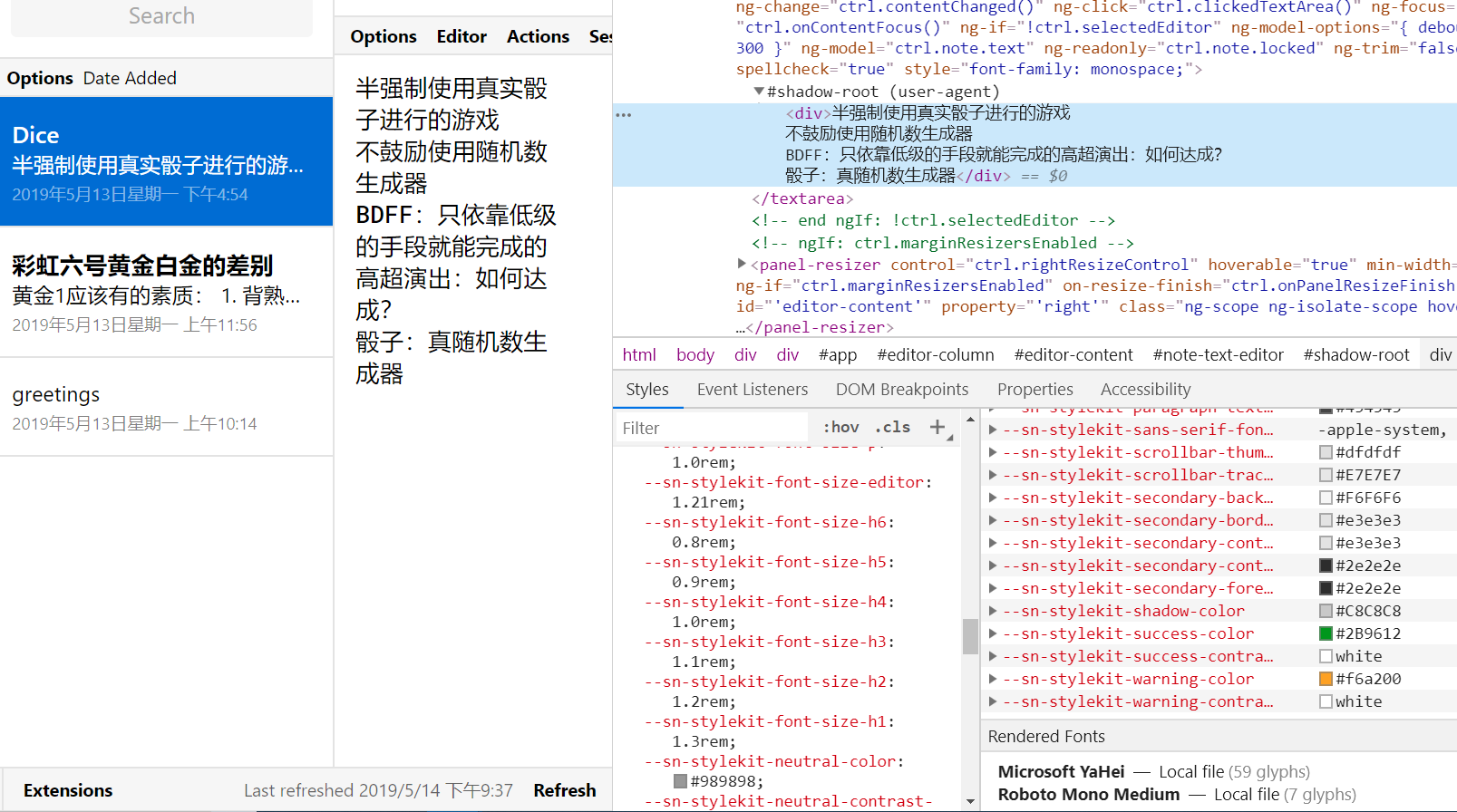Image resolution: width=1457 pixels, height=812 pixels.
Task: Expand the --sn-stylekit-success-color property
Action: point(993,633)
